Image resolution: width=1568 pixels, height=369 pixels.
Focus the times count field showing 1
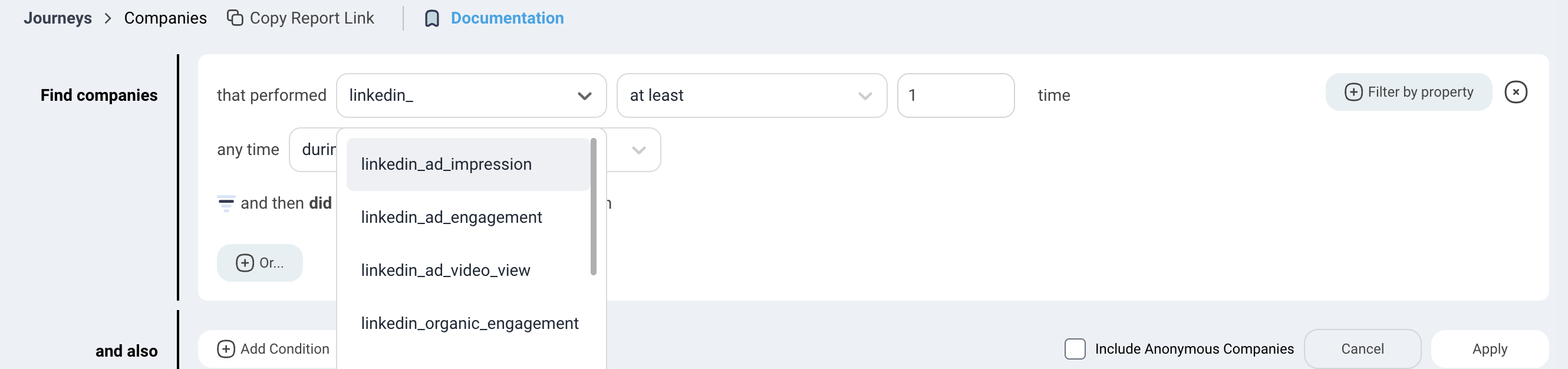[x=955, y=95]
